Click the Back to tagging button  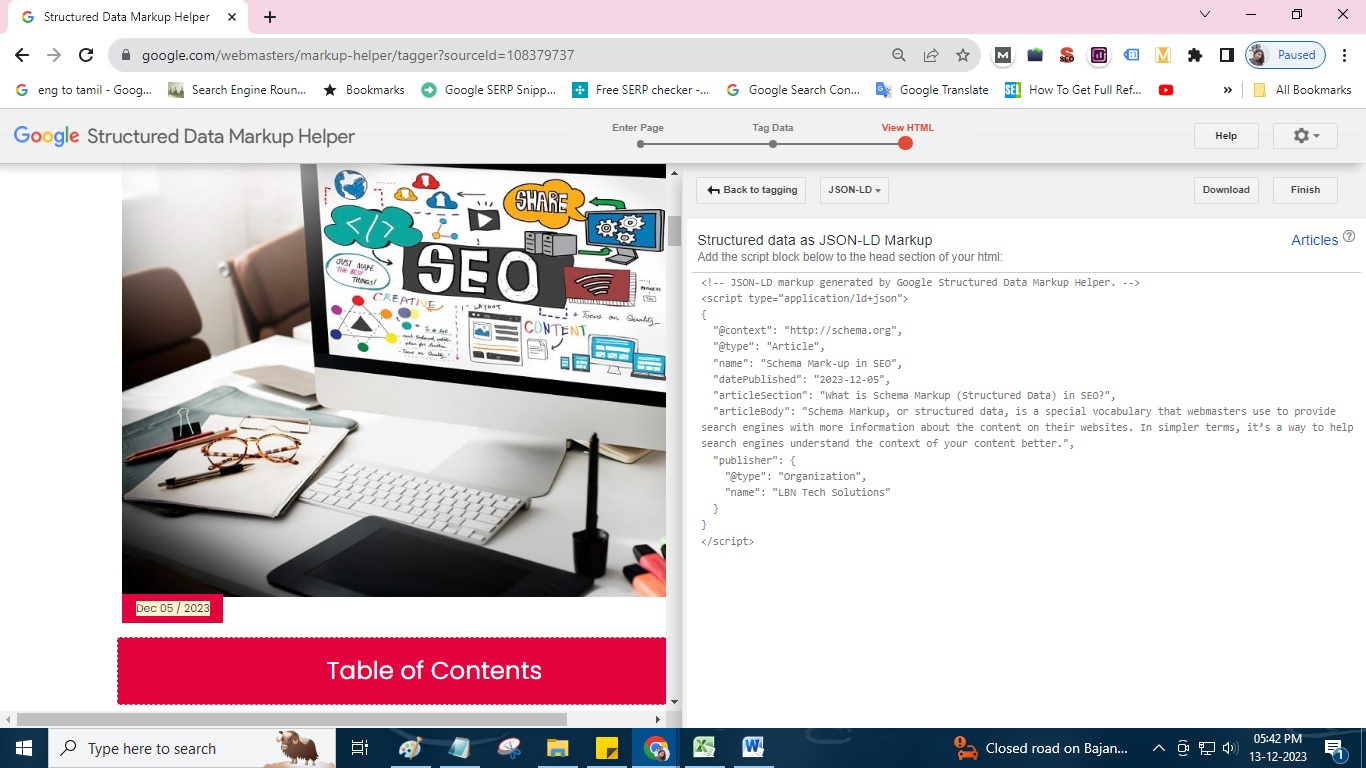[x=751, y=190]
